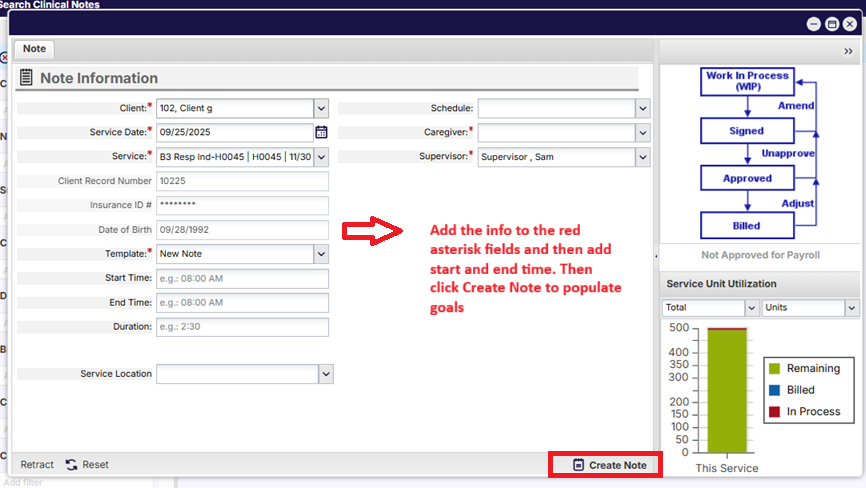Switch to the Note tab
This screenshot has width=866, height=488.
click(x=34, y=49)
